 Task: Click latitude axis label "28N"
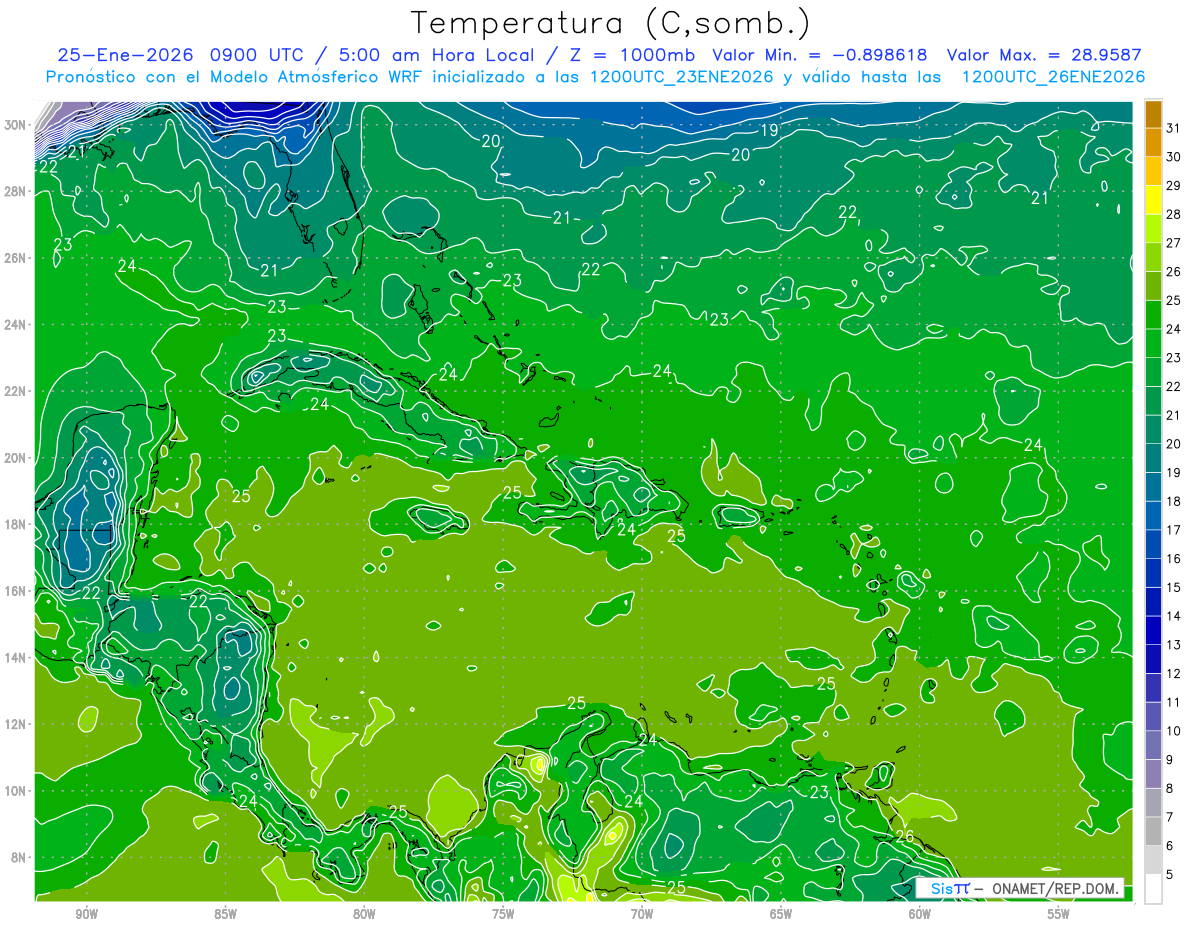click(15, 191)
